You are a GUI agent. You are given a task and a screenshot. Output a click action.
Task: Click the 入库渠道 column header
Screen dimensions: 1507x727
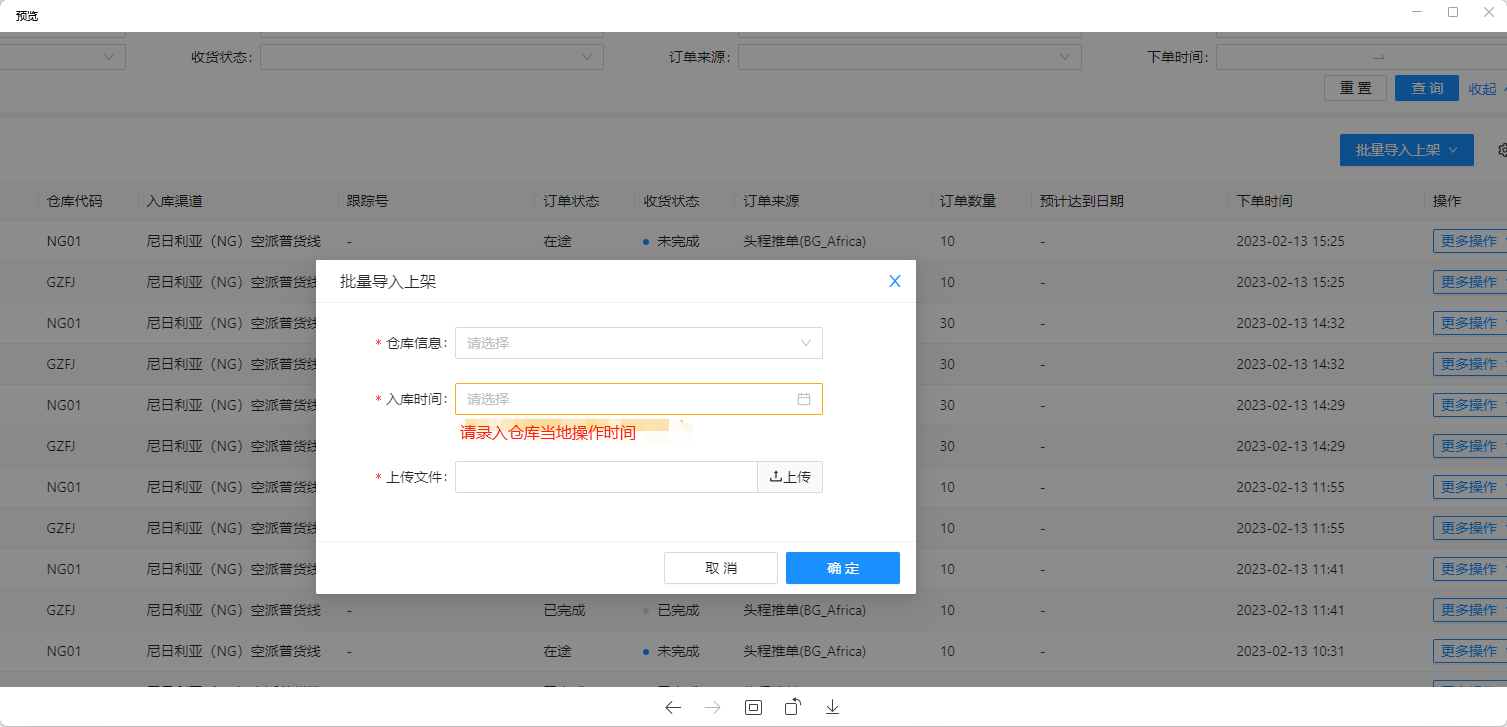point(174,201)
